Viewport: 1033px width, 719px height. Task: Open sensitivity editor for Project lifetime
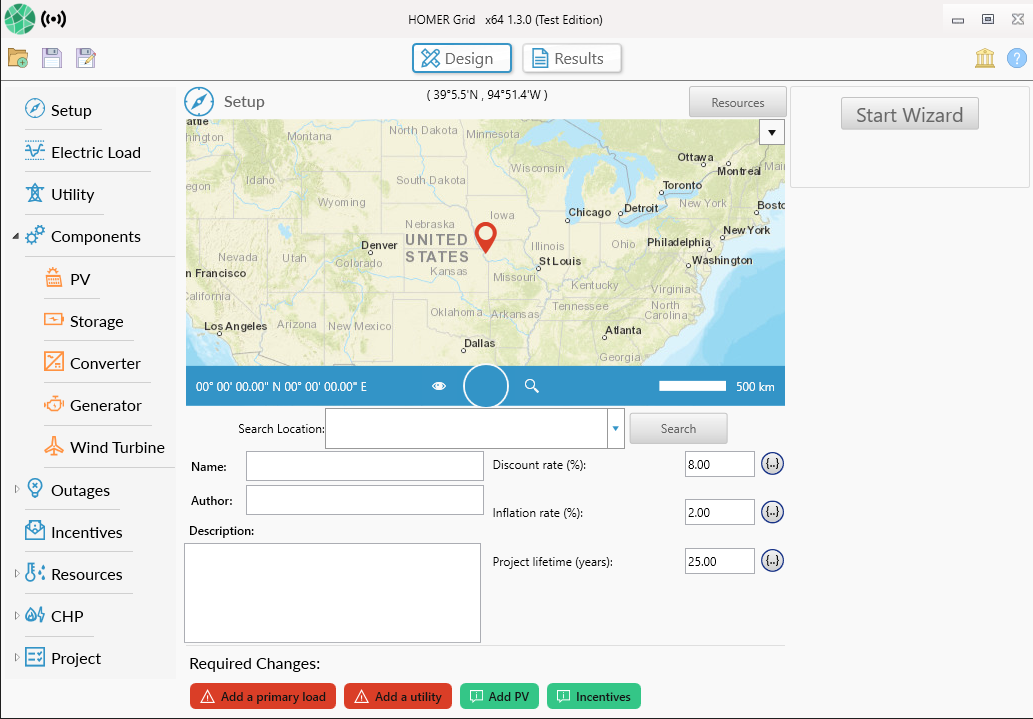point(772,561)
